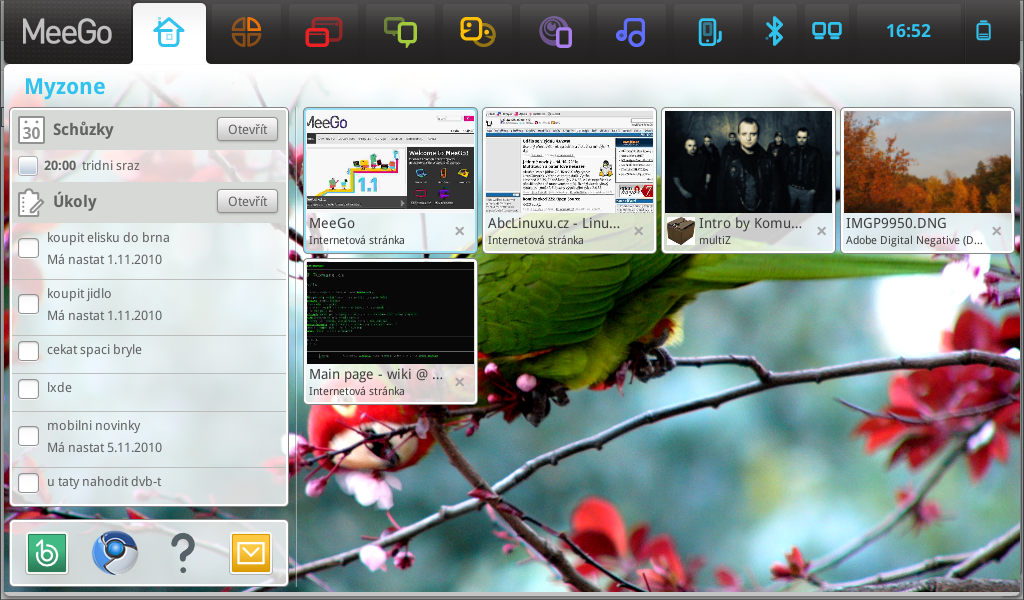Remove the AbcLinuxu.cz item with its X

click(x=639, y=231)
